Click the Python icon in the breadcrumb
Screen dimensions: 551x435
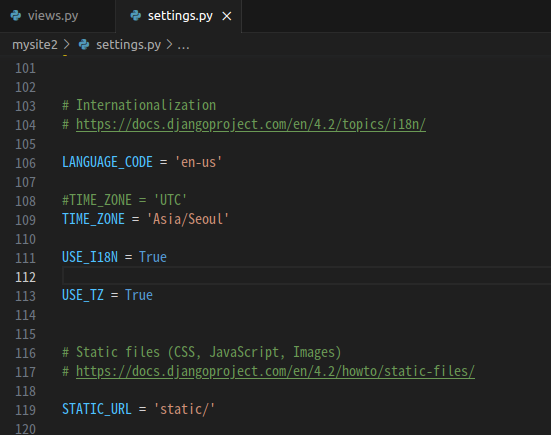pos(84,45)
